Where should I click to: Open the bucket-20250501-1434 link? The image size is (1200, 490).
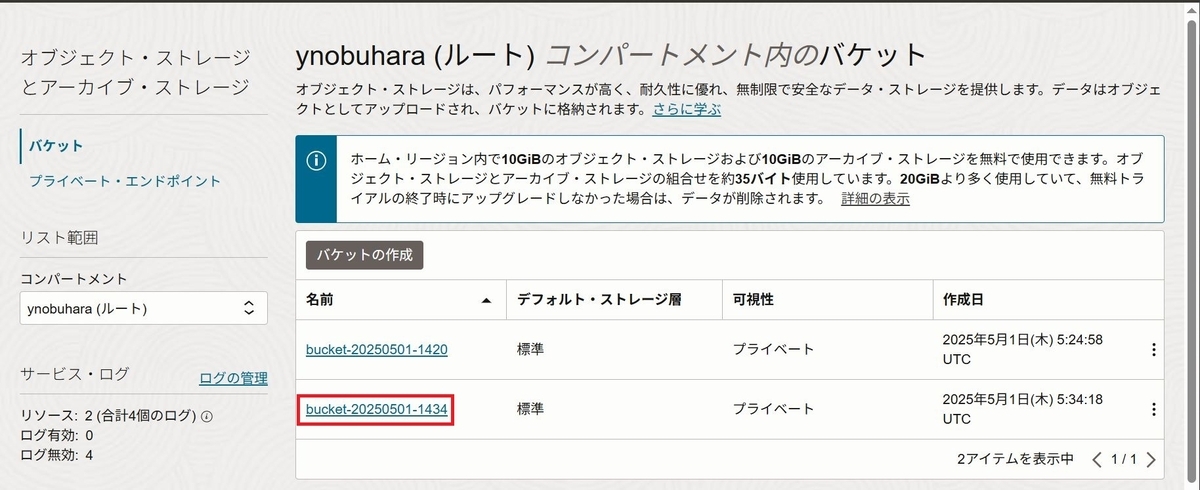(376, 409)
